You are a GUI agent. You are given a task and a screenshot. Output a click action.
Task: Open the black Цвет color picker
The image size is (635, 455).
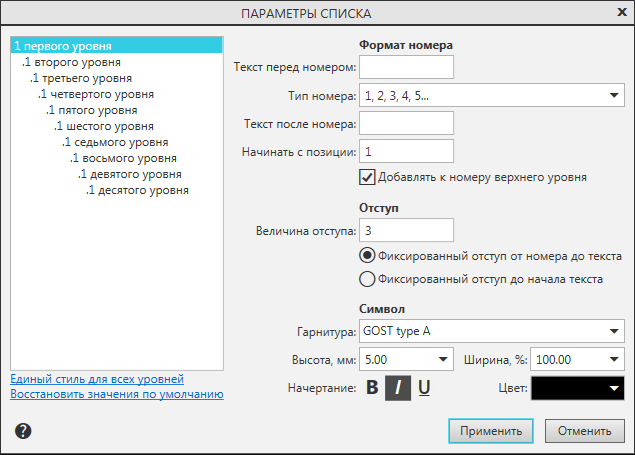(578, 388)
